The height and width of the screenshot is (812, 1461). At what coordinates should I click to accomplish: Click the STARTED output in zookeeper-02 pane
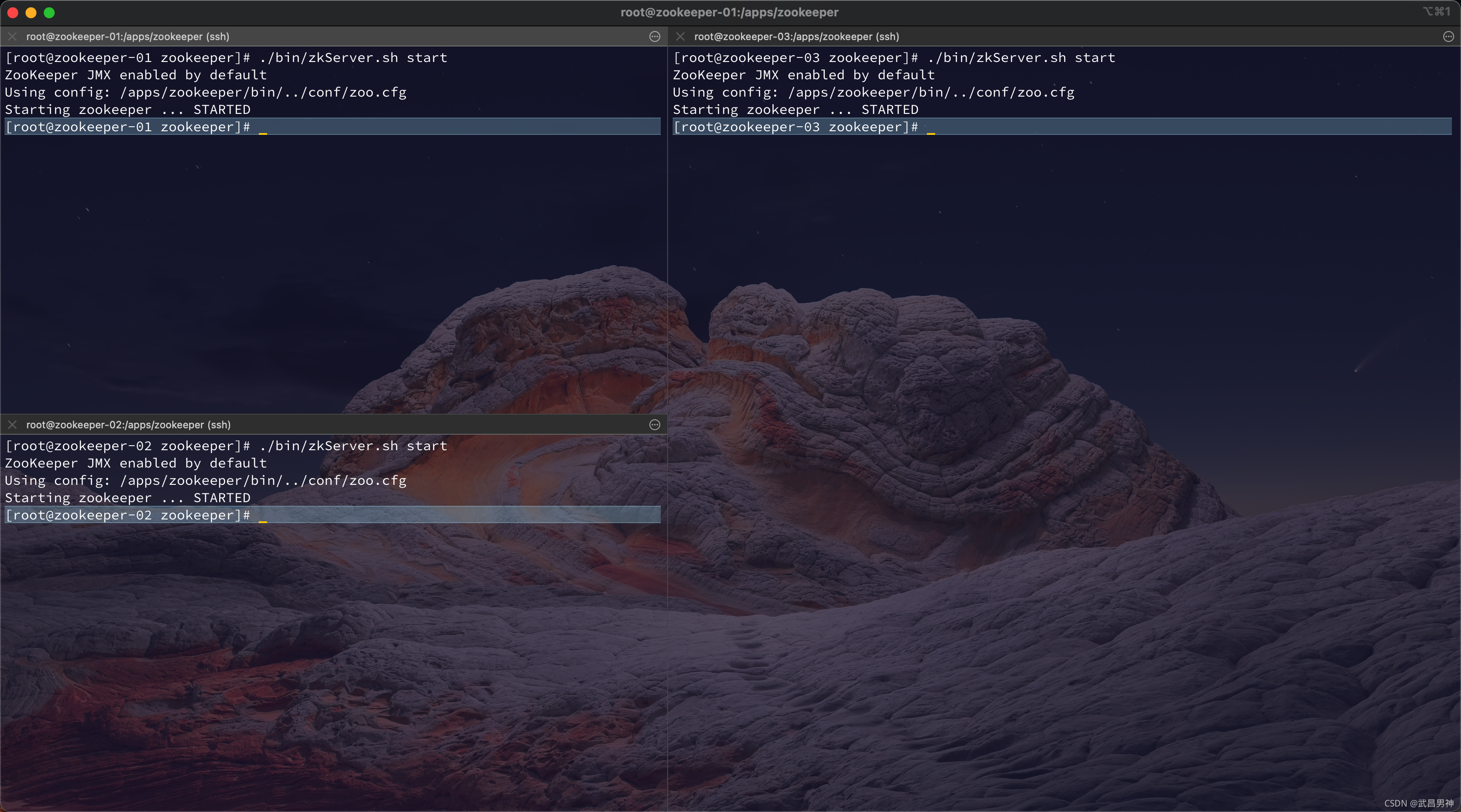point(222,498)
